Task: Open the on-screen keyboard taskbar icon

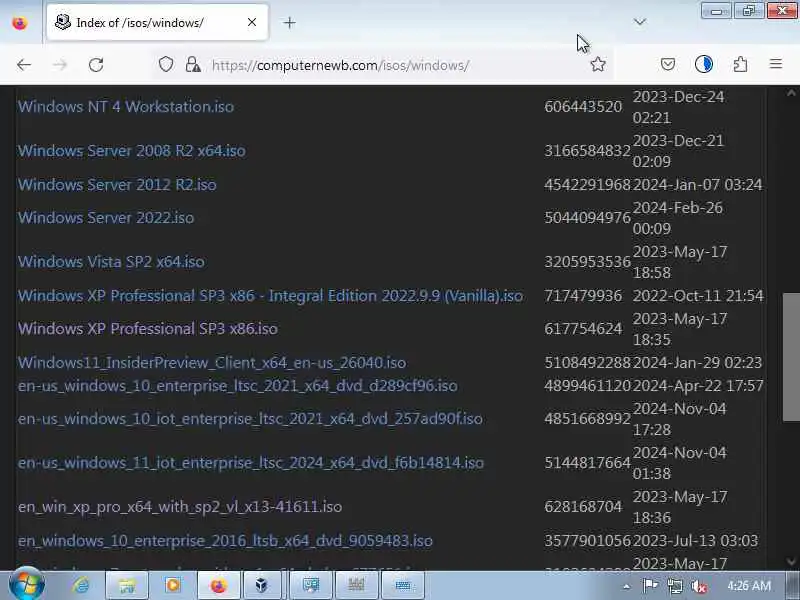Action: click(403, 585)
